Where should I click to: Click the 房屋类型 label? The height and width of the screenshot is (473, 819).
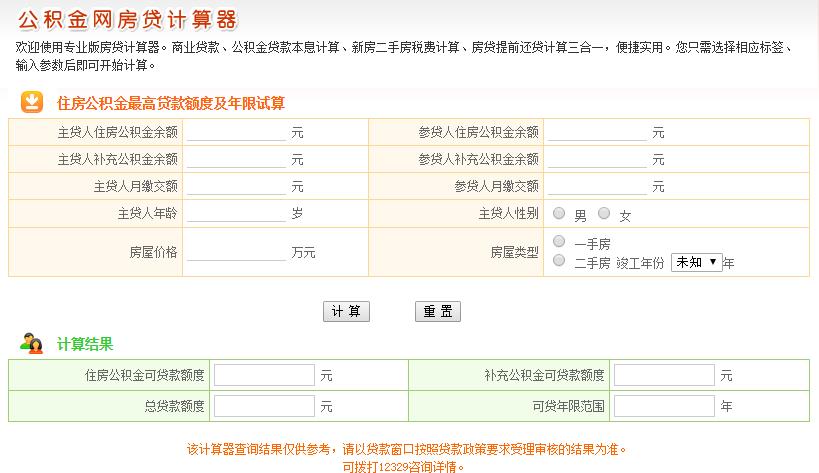click(x=514, y=253)
